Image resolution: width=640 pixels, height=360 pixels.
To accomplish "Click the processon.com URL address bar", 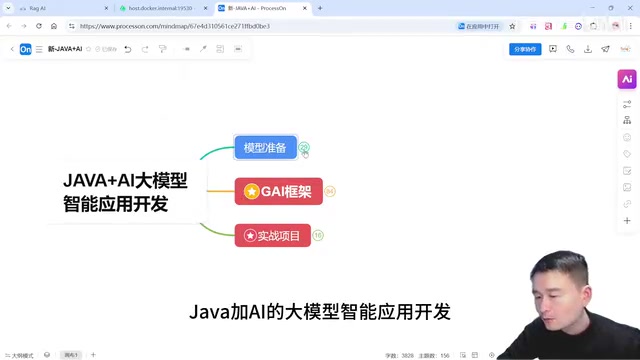I will [261, 26].
